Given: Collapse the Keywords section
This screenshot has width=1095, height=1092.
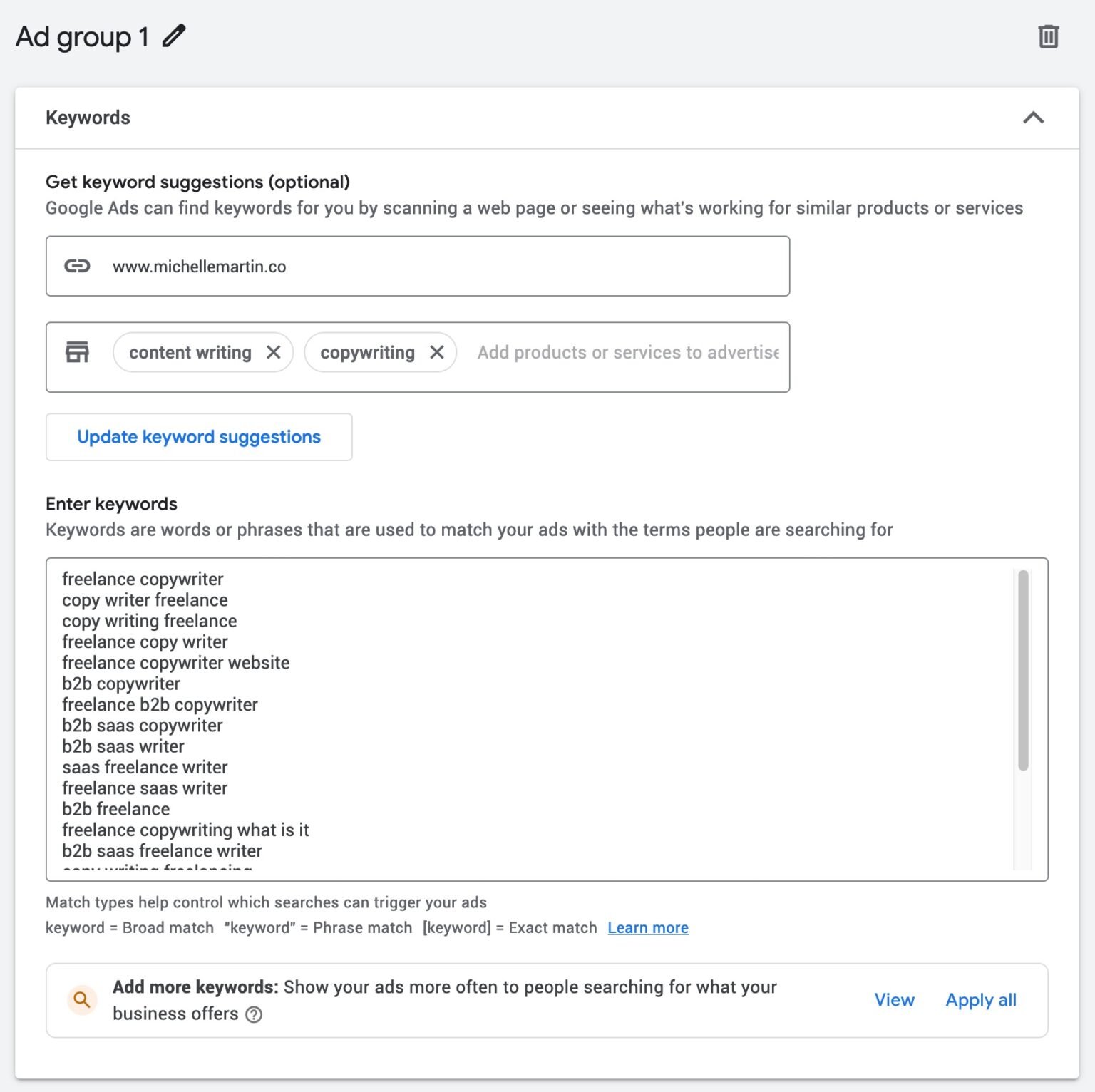Looking at the screenshot, I should (1034, 118).
